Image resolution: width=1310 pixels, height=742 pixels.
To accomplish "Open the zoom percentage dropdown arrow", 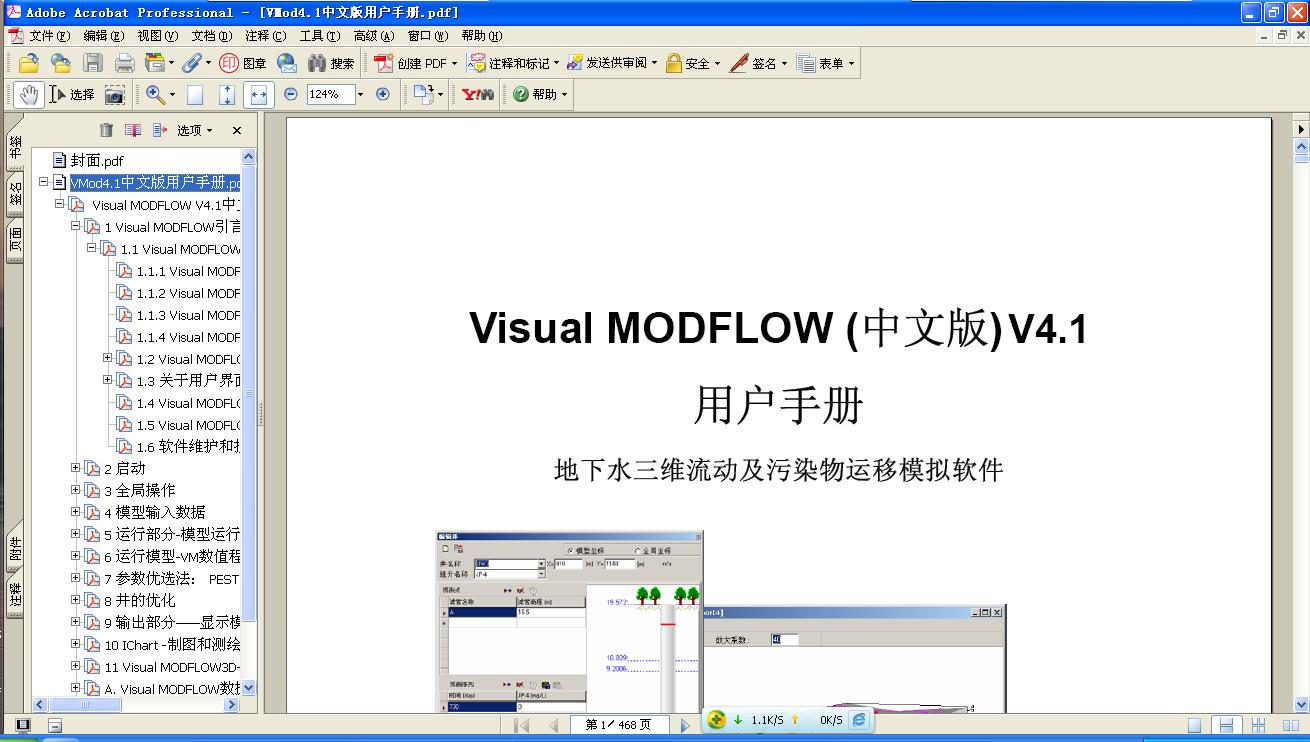I will 360,94.
